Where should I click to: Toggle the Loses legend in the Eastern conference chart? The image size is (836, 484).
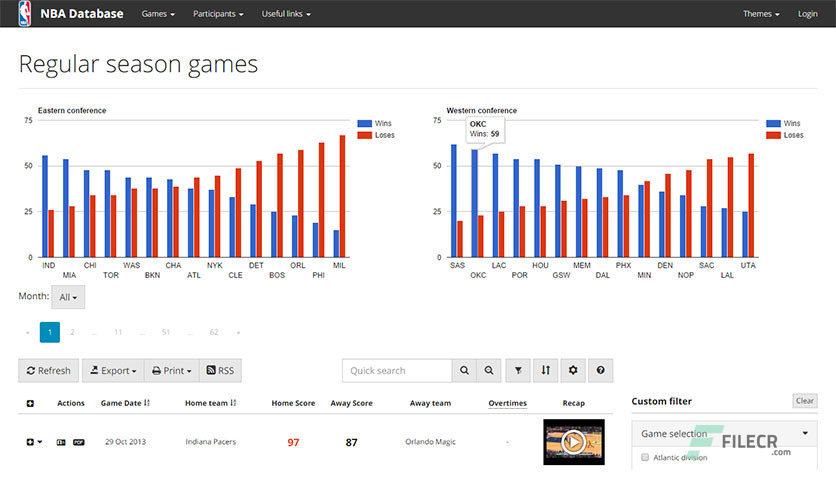(x=376, y=135)
